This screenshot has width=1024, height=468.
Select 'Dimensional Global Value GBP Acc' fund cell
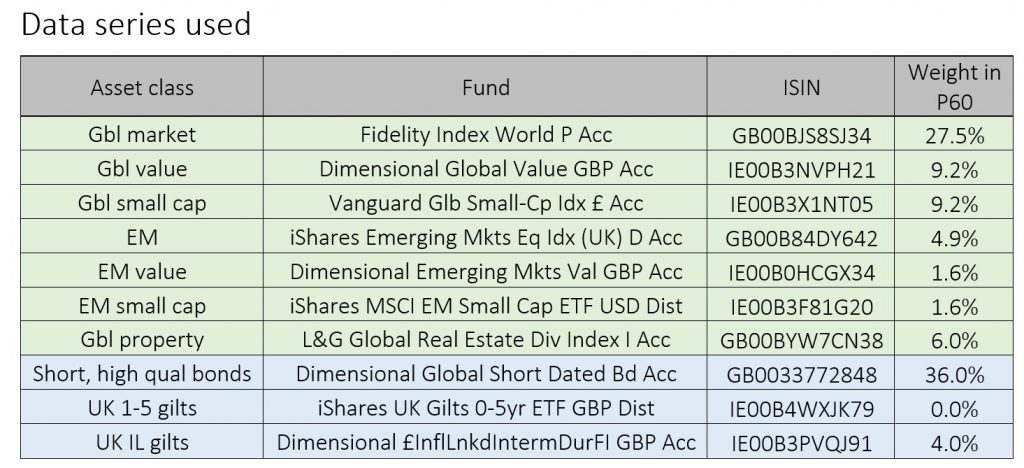point(485,168)
